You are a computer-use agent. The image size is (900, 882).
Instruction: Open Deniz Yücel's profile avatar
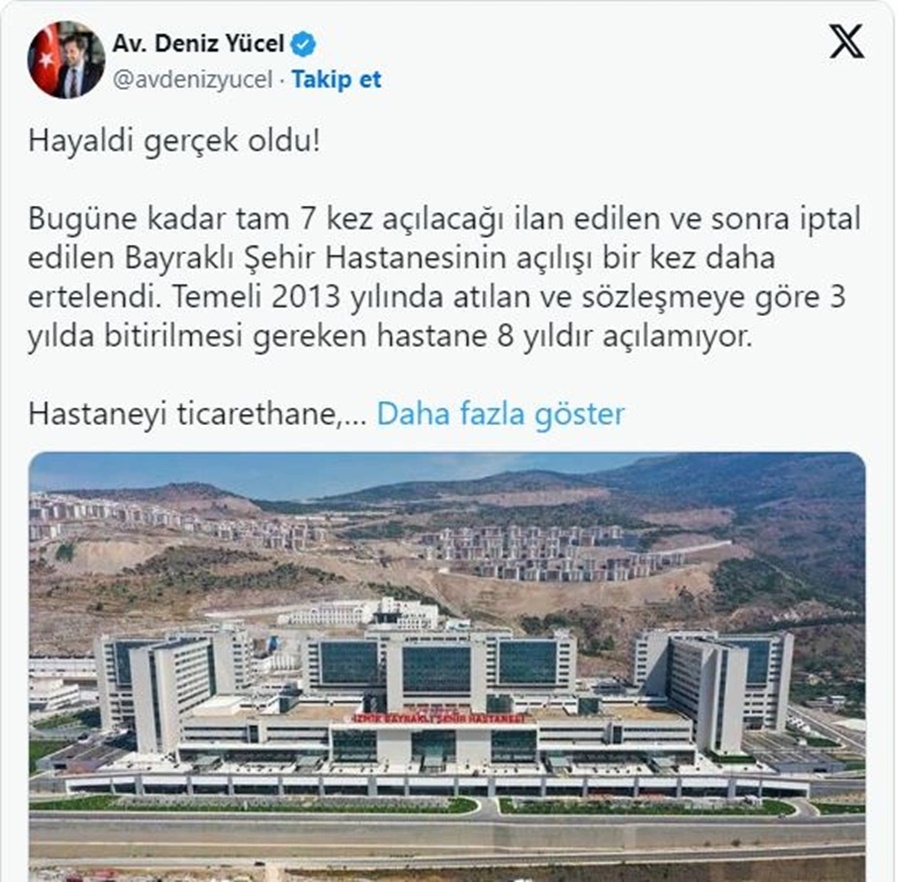tap(67, 60)
